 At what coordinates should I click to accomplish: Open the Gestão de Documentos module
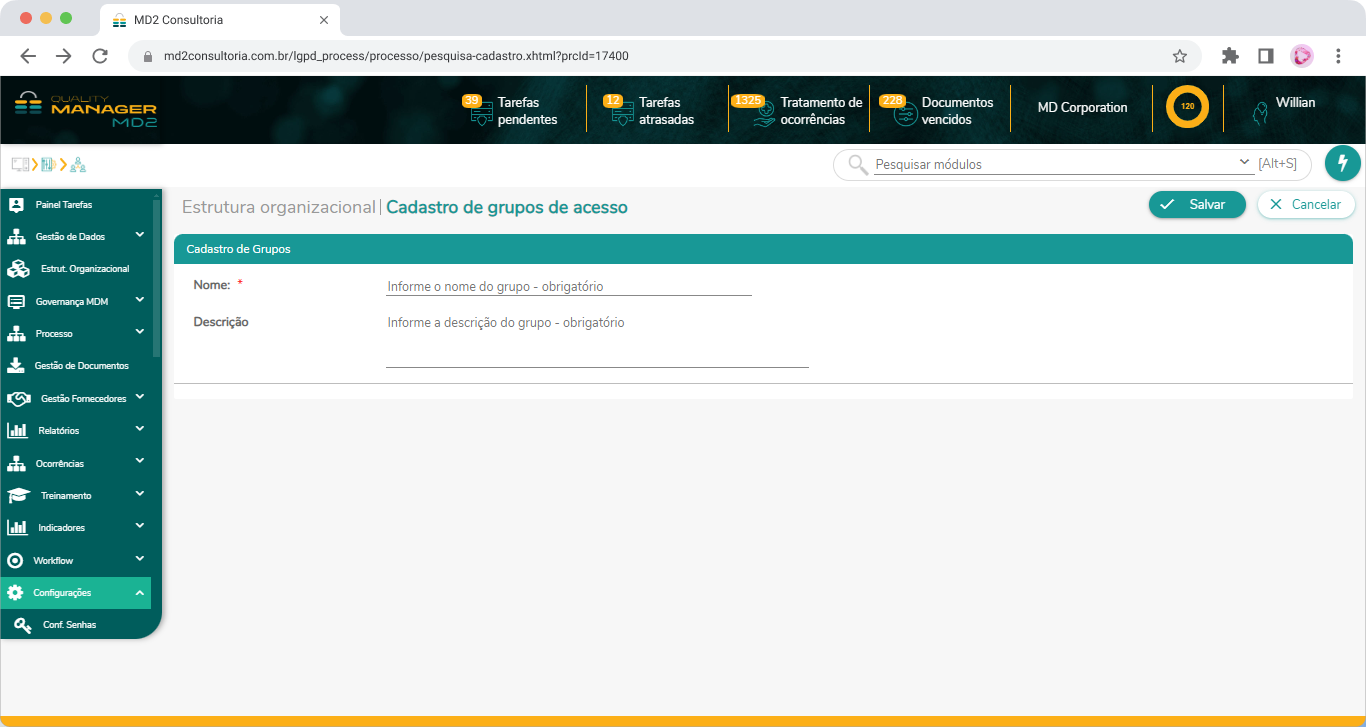click(x=80, y=365)
